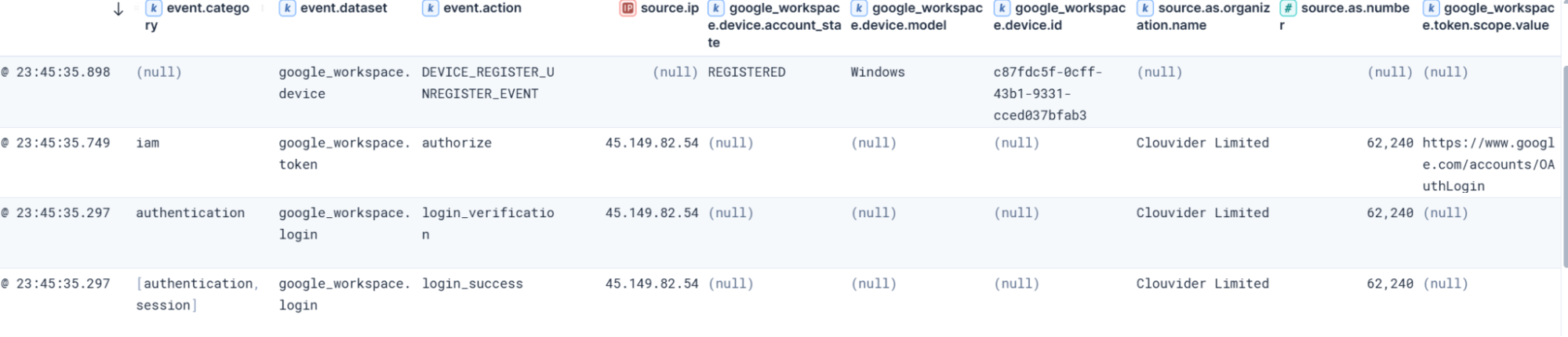This screenshot has width=1568, height=337.
Task: Select the REGISTERED account state cell
Action: 747,72
